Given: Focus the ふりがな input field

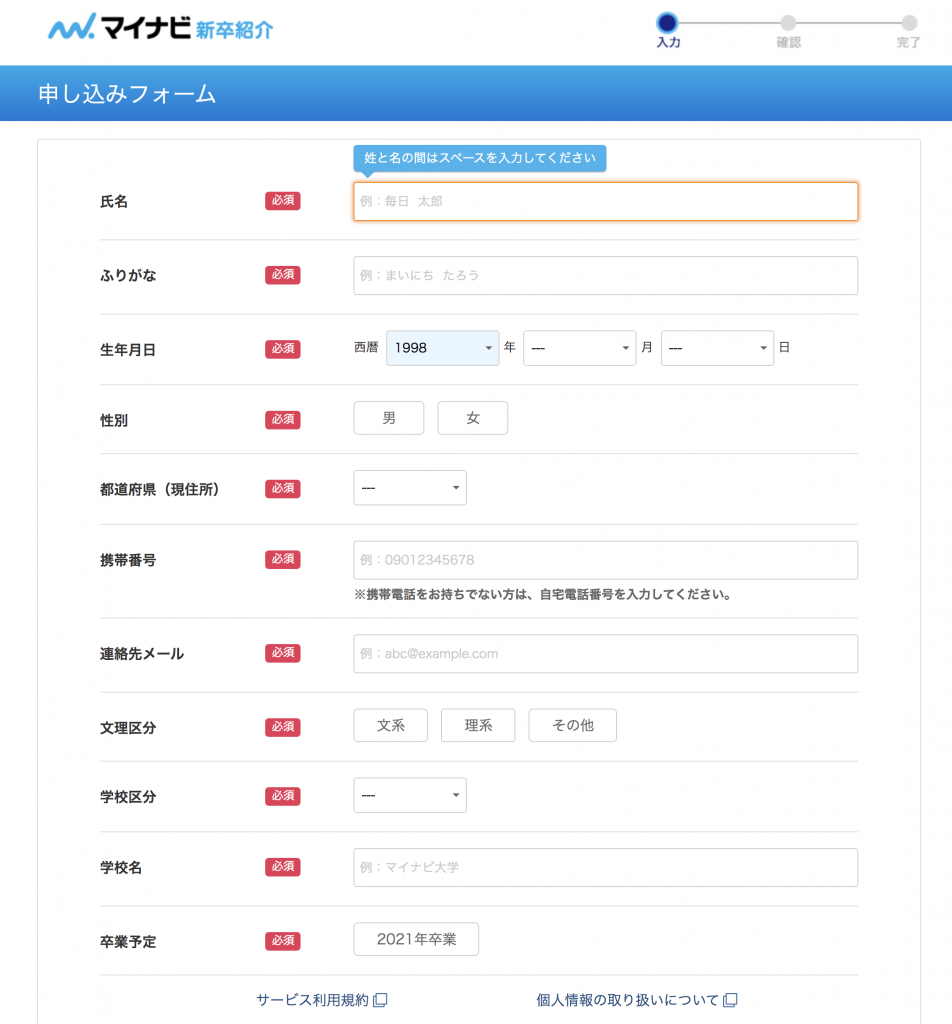Looking at the screenshot, I should (x=606, y=276).
